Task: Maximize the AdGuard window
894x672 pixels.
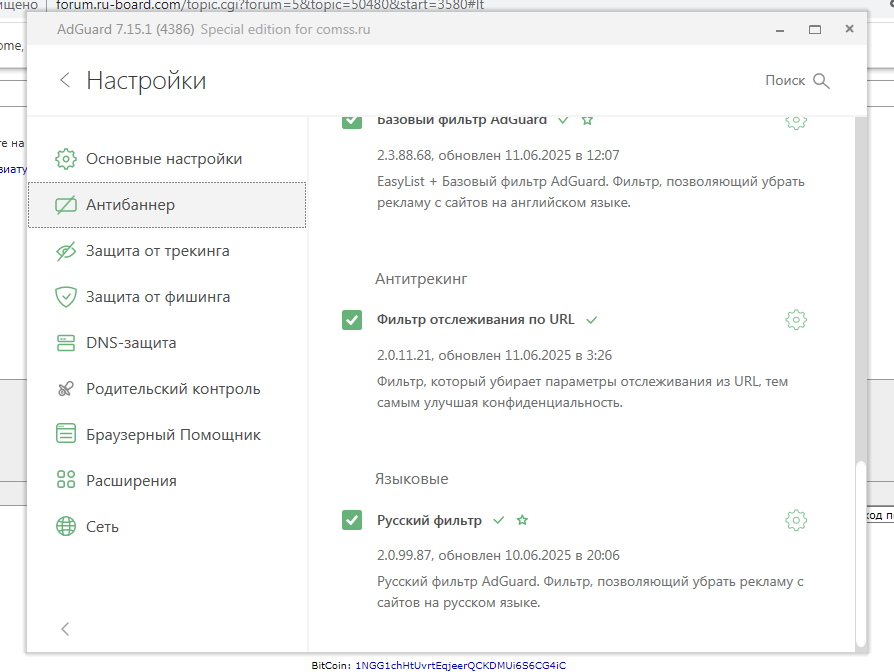Action: [815, 30]
